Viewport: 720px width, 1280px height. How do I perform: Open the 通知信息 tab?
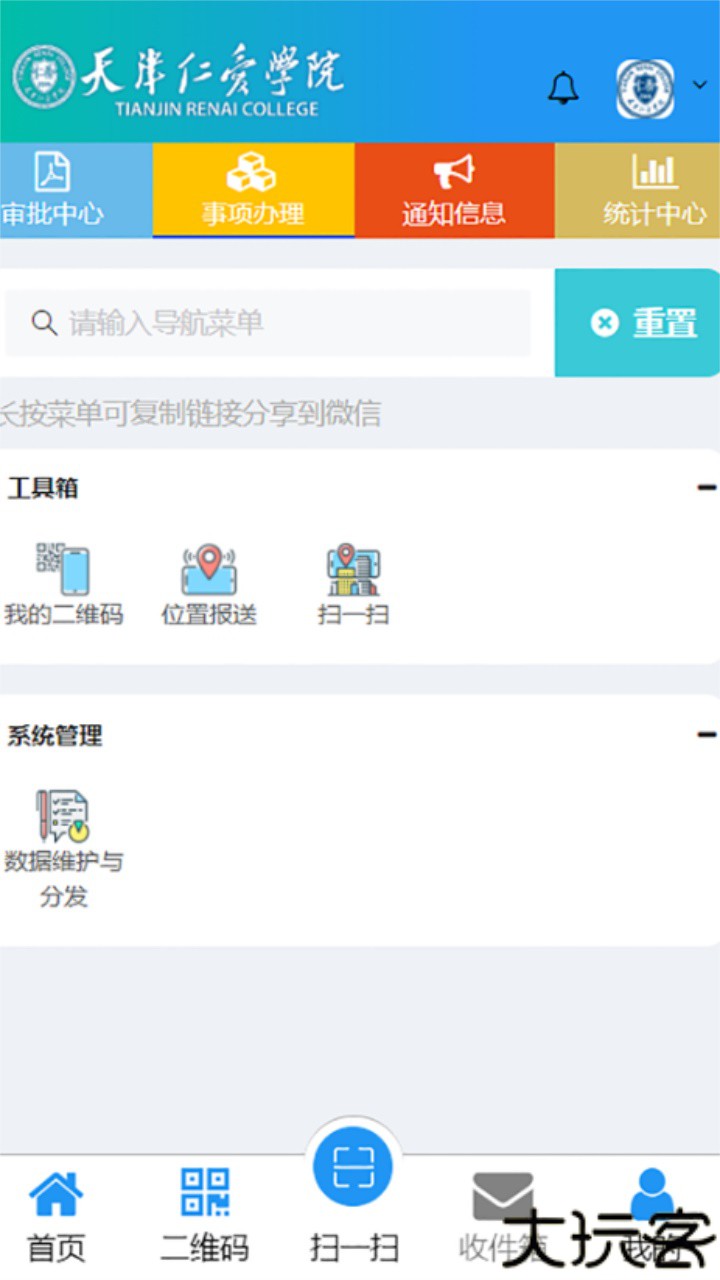(454, 190)
